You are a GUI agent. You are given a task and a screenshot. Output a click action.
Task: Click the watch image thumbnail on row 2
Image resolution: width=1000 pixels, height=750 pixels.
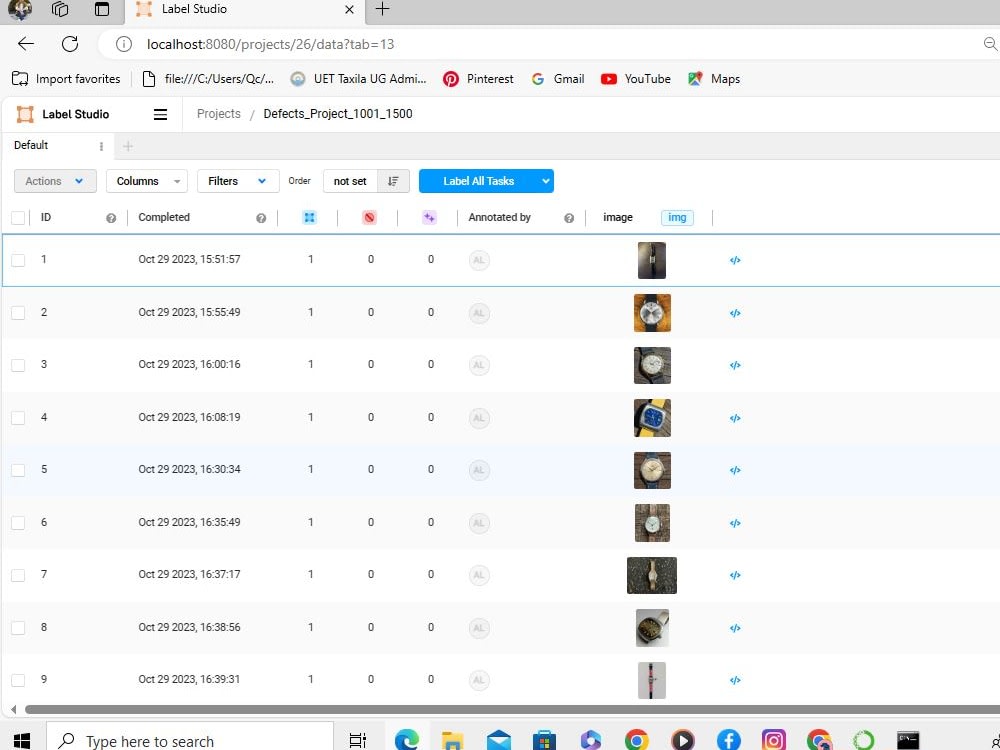pos(652,312)
